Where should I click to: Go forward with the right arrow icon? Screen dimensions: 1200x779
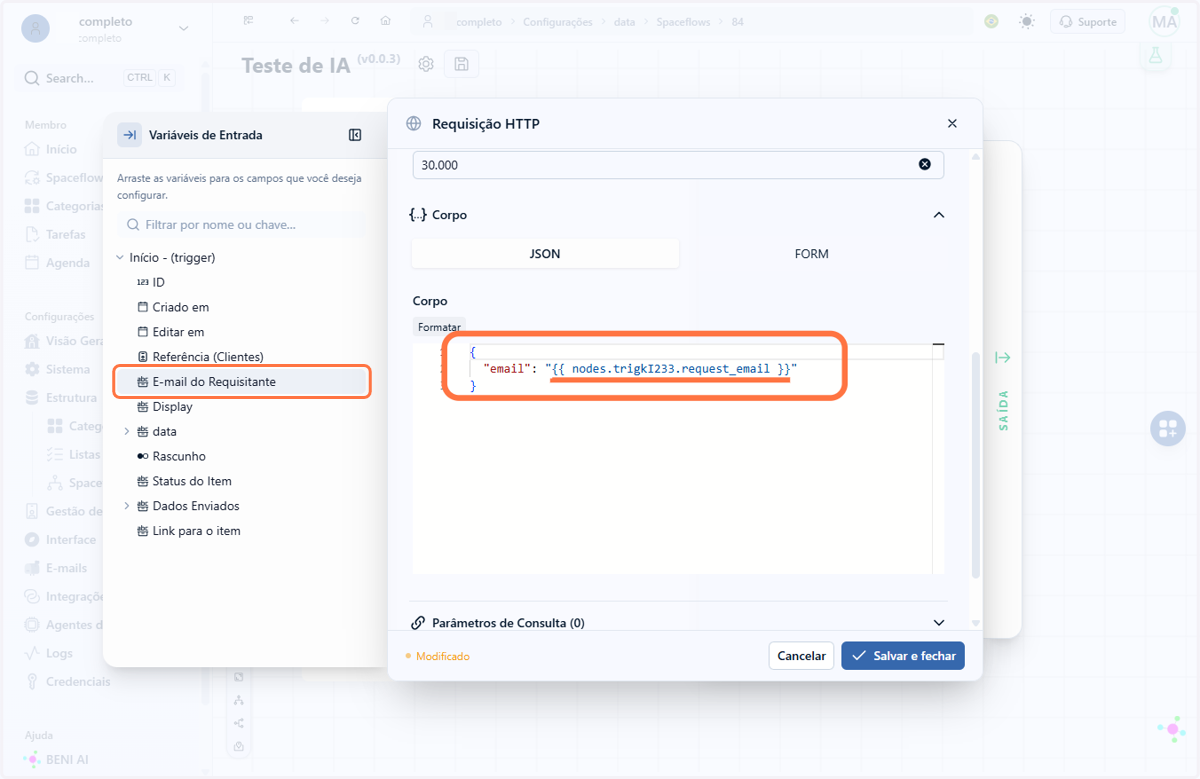pyautogui.click(x=324, y=21)
